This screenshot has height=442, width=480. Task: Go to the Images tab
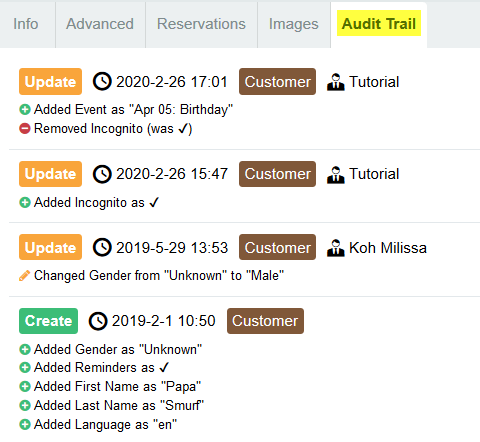[294, 24]
